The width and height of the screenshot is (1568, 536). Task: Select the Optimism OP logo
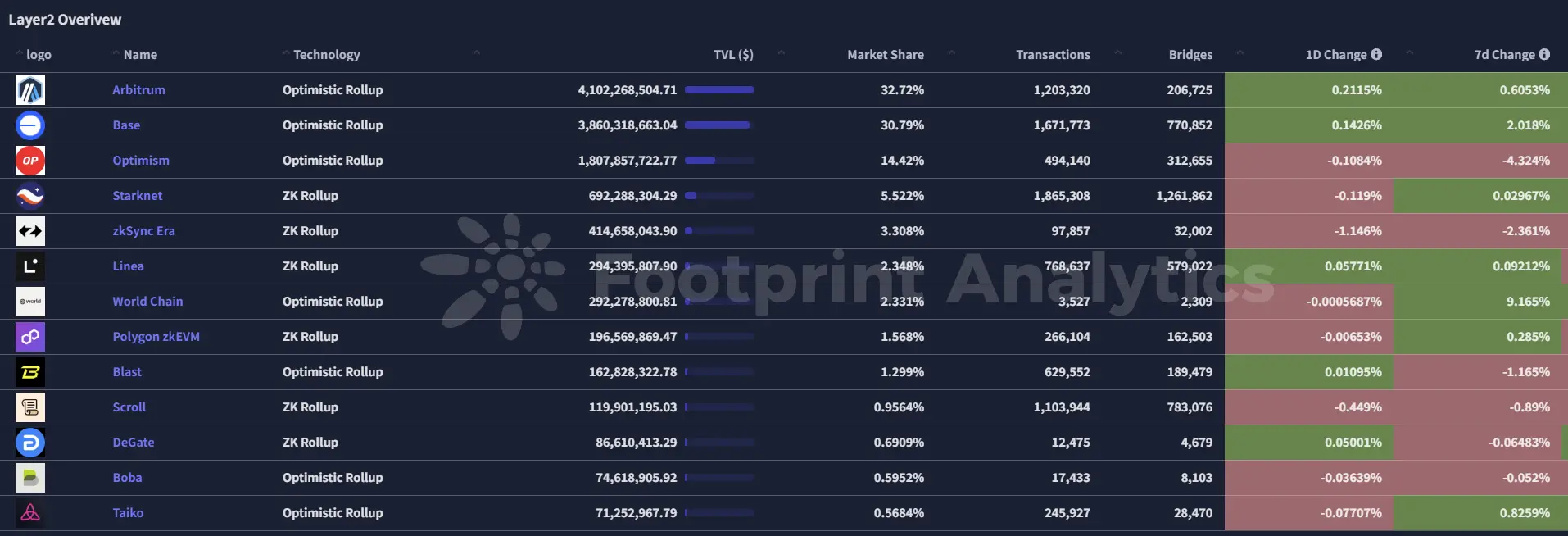pyautogui.click(x=29, y=161)
